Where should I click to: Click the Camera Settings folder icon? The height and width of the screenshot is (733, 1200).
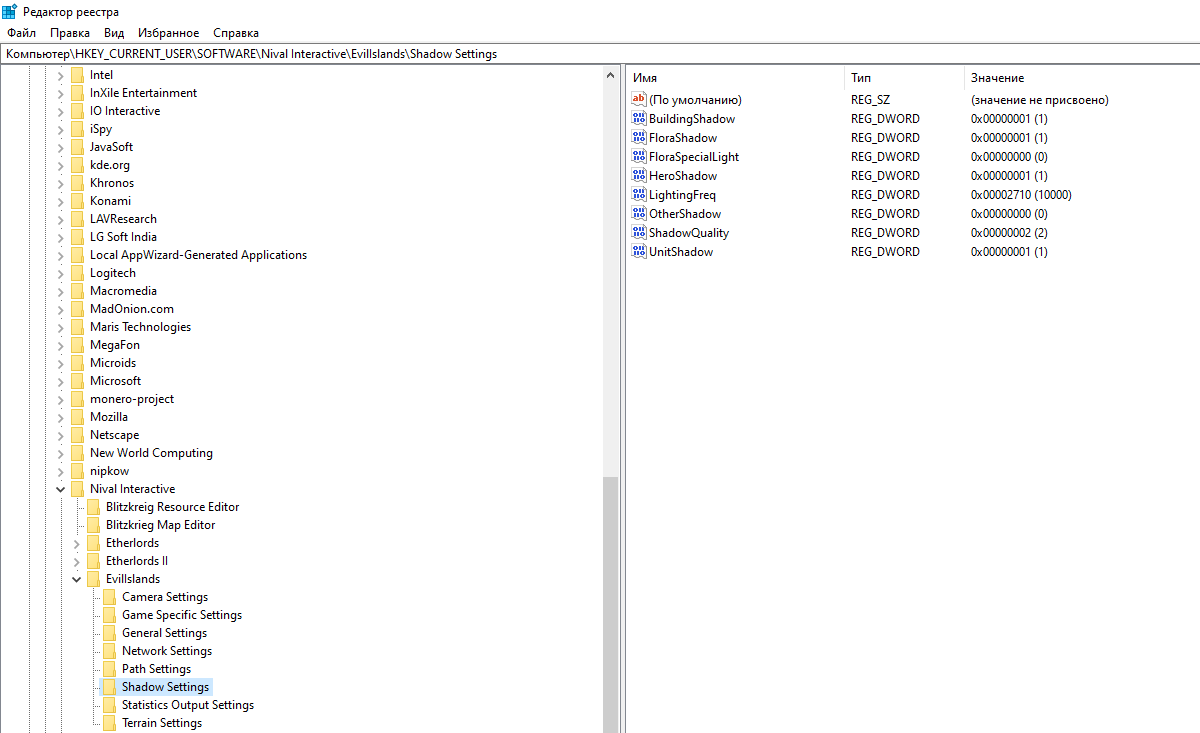110,597
